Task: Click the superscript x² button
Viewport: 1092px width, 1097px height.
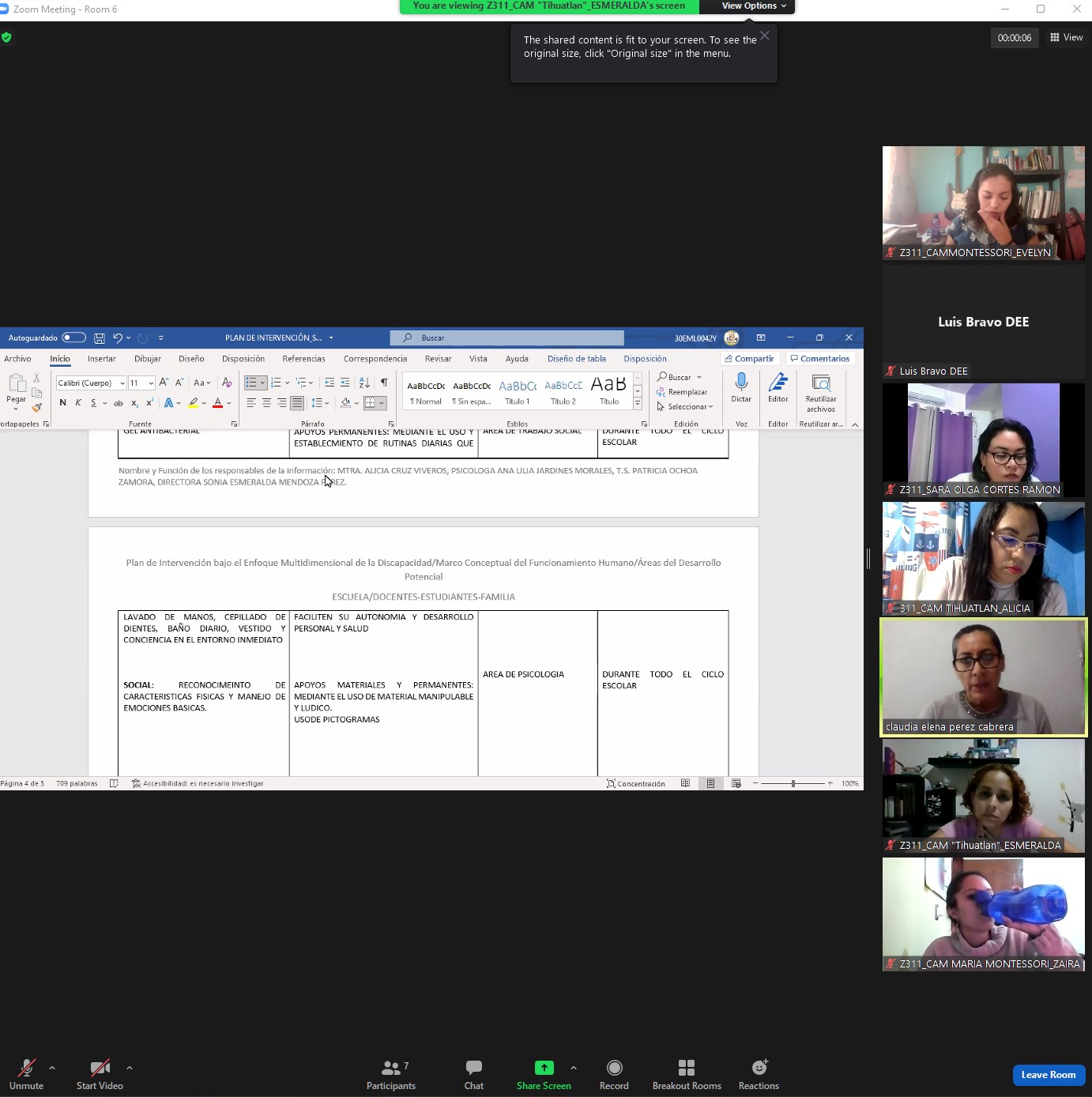Action: [x=149, y=403]
